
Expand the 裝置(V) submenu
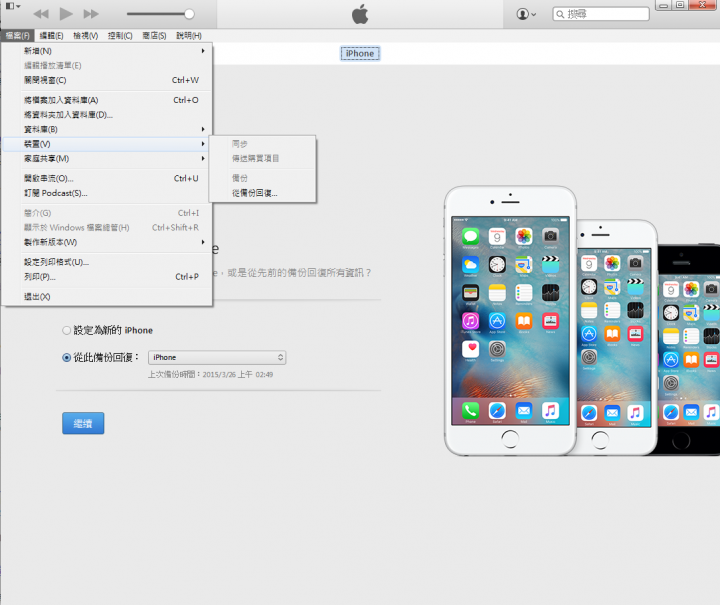coord(107,144)
